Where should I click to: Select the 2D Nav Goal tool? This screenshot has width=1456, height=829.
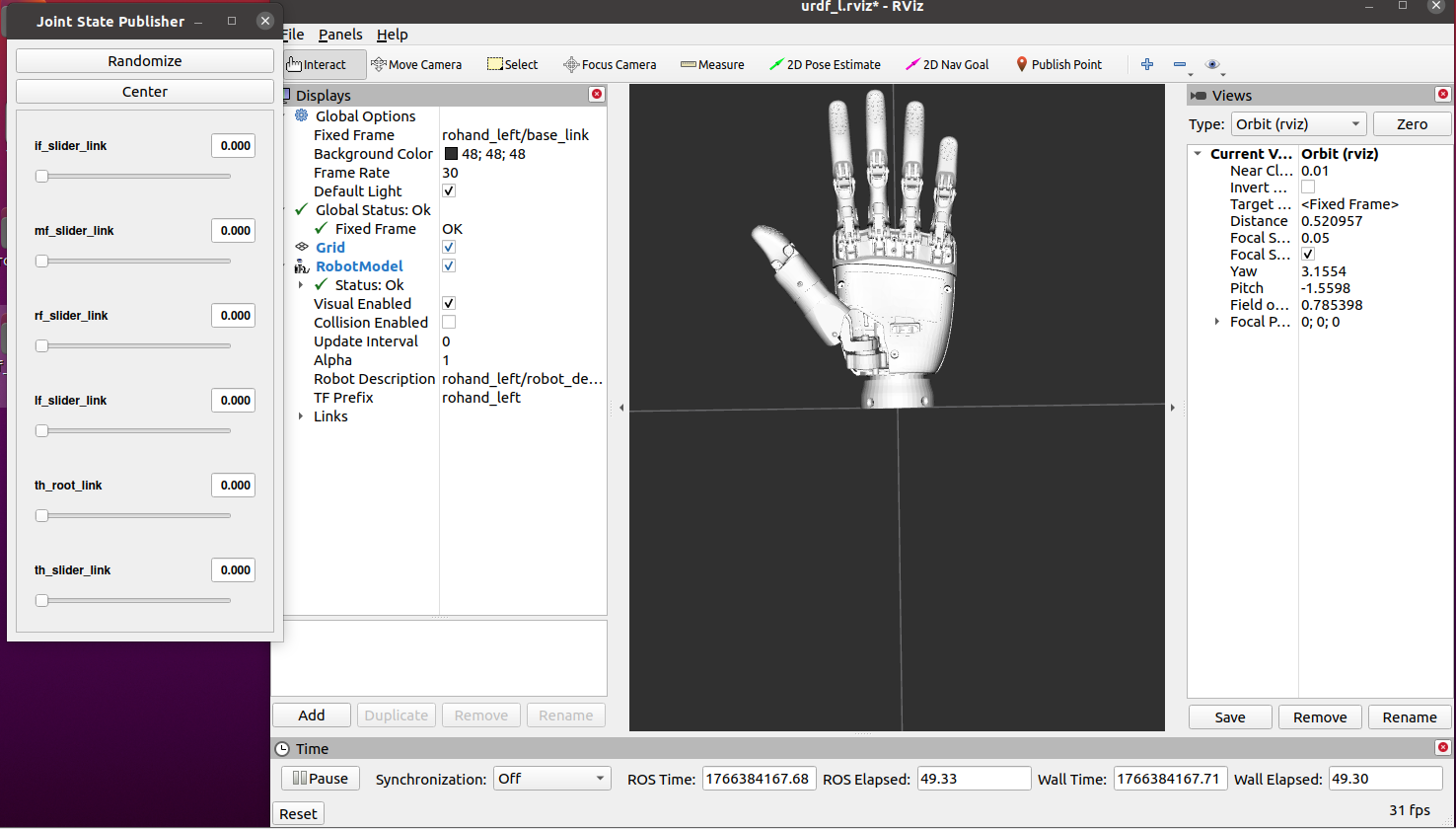[947, 64]
